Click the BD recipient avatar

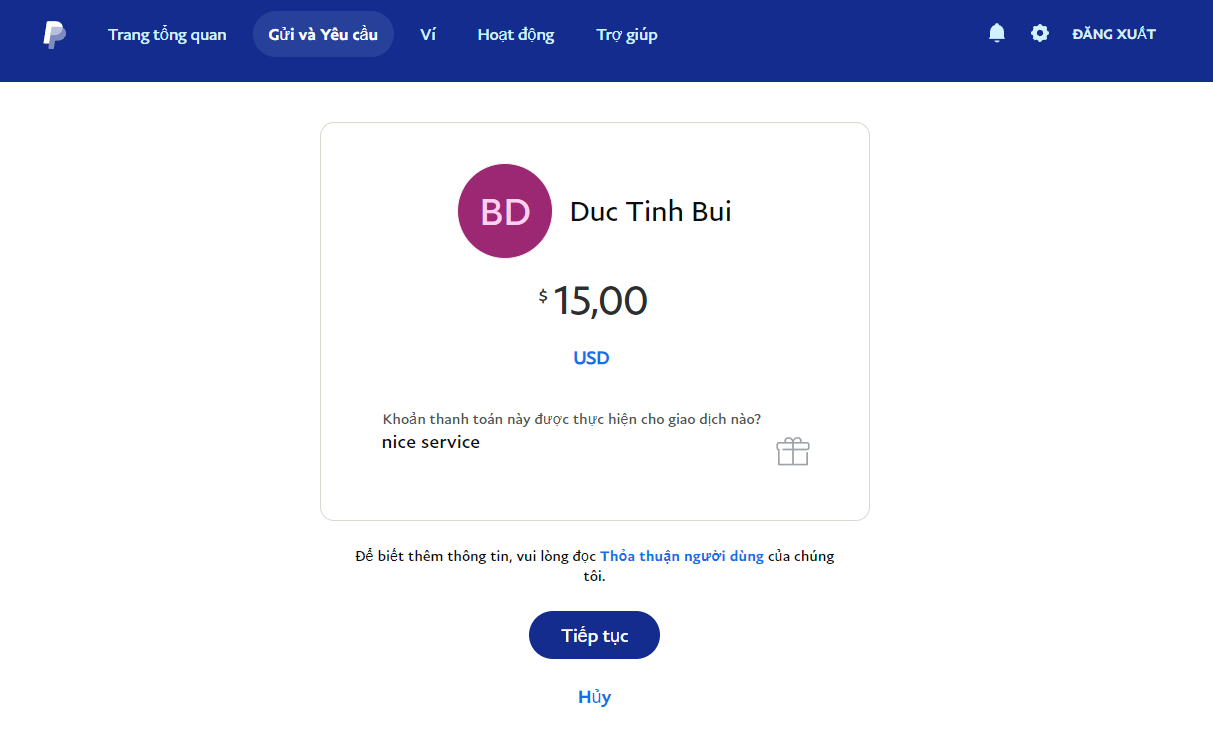[x=505, y=211]
